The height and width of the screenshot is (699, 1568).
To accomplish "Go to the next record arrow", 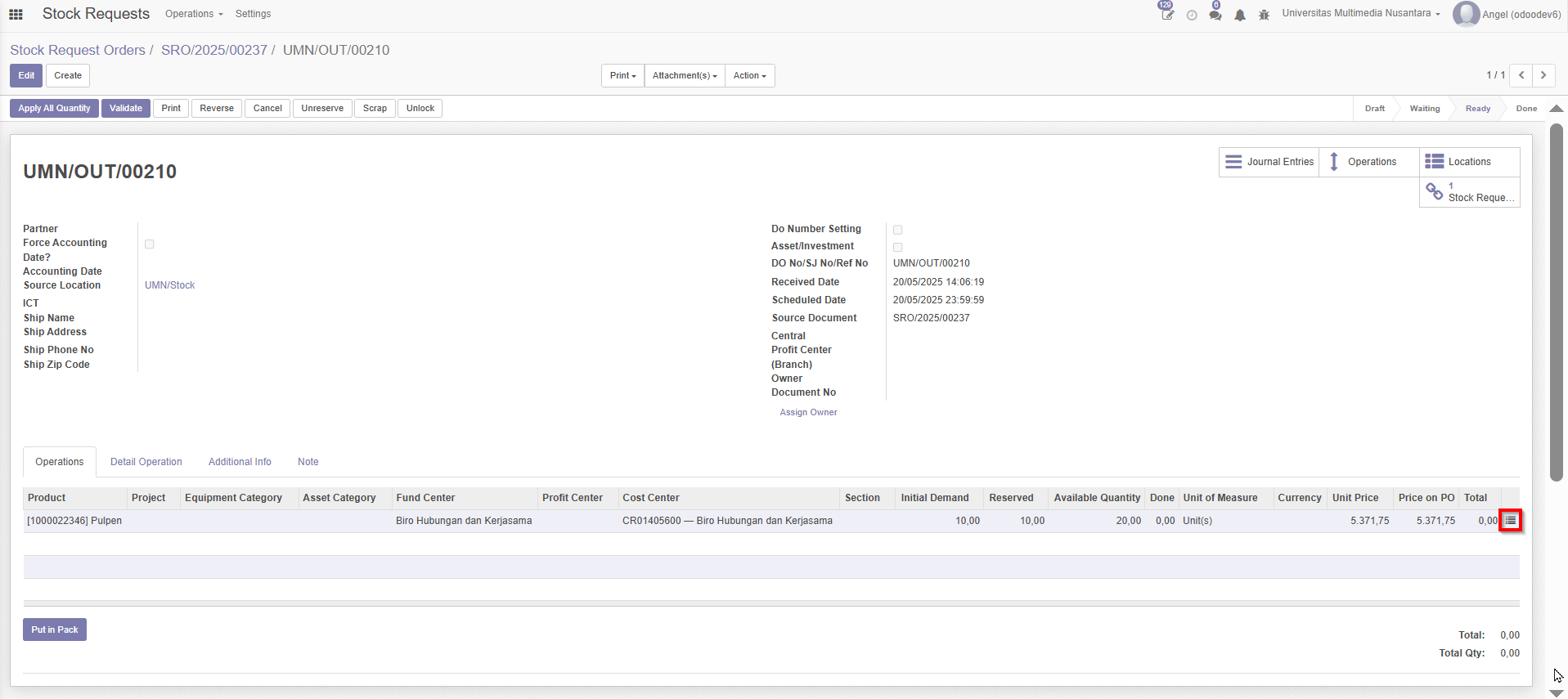I will tap(1543, 75).
